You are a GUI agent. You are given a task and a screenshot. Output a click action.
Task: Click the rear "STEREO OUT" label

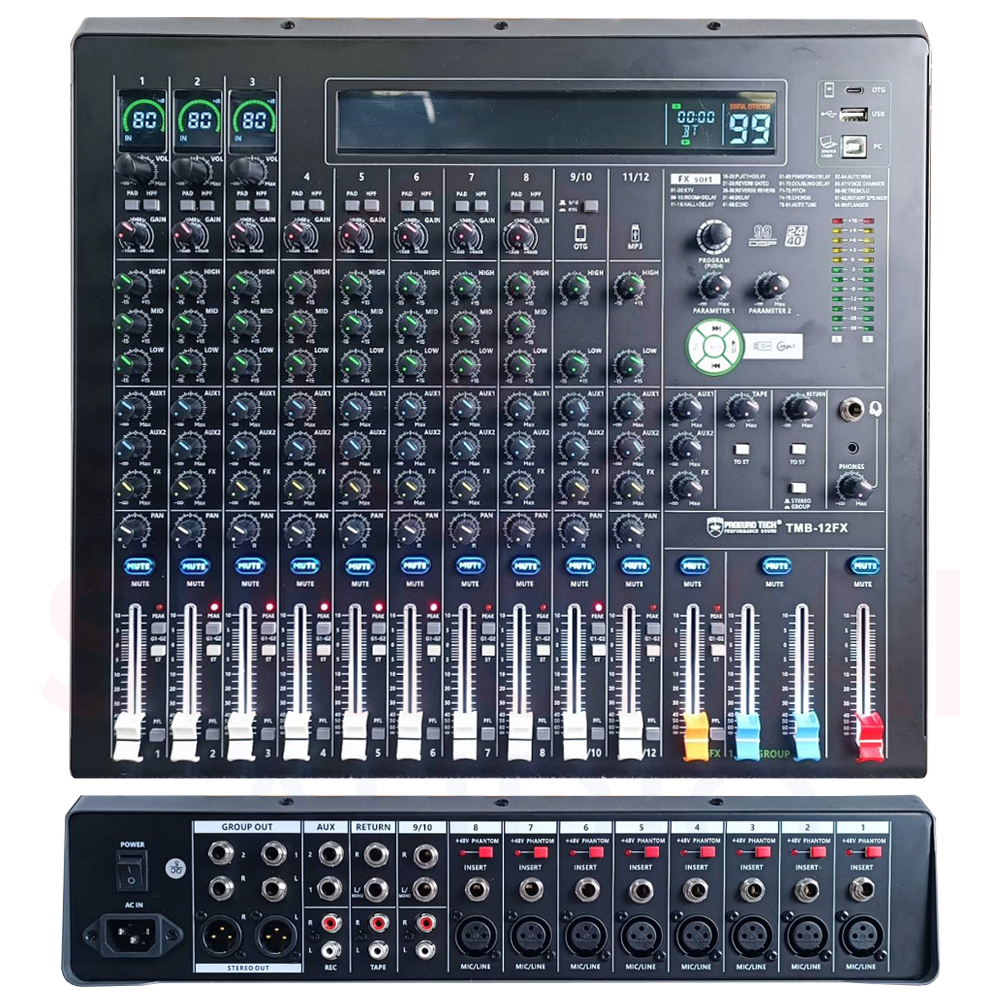click(x=248, y=968)
